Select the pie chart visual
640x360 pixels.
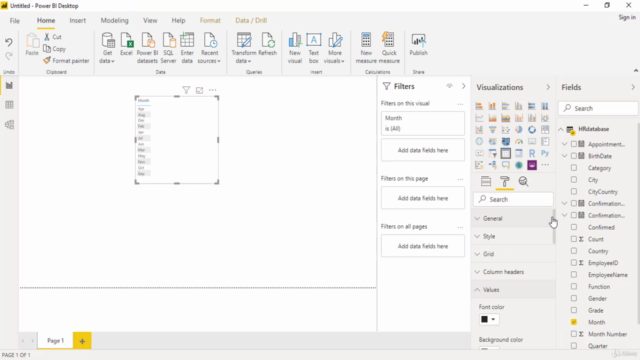click(518, 130)
